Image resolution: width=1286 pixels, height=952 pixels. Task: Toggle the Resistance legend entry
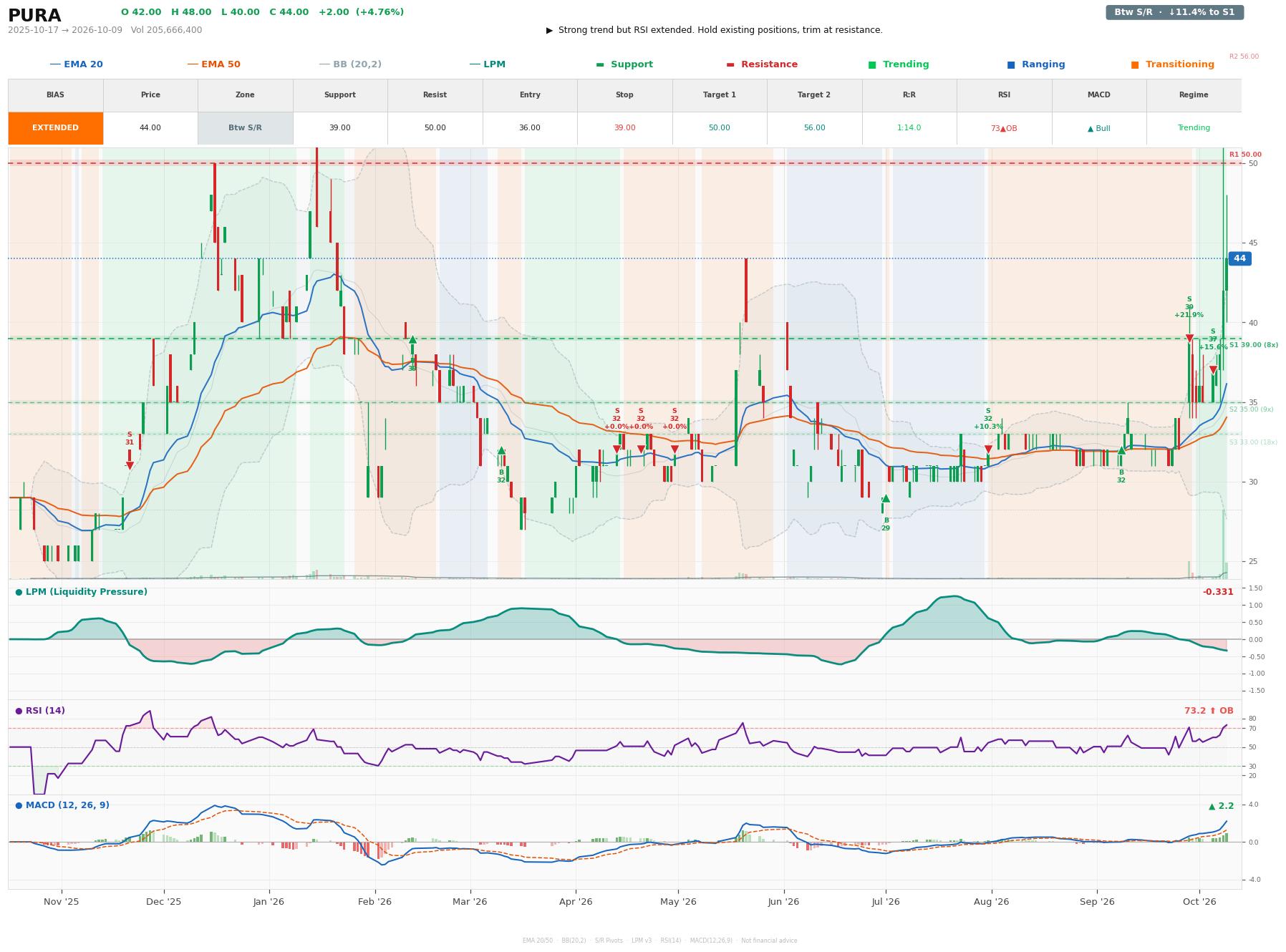pyautogui.click(x=762, y=64)
